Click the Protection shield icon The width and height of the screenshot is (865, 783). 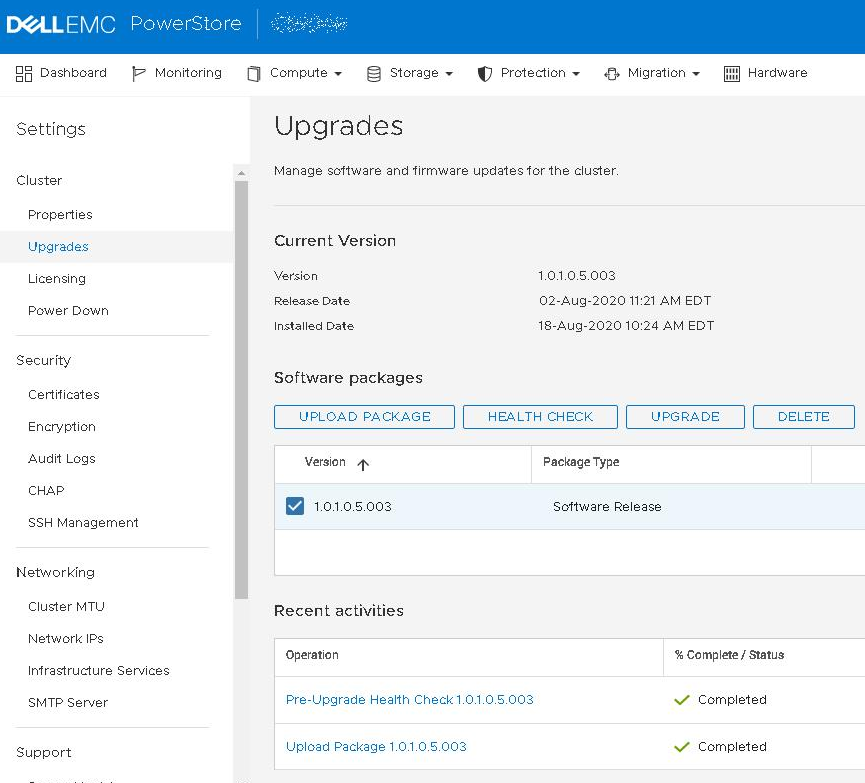(484, 72)
